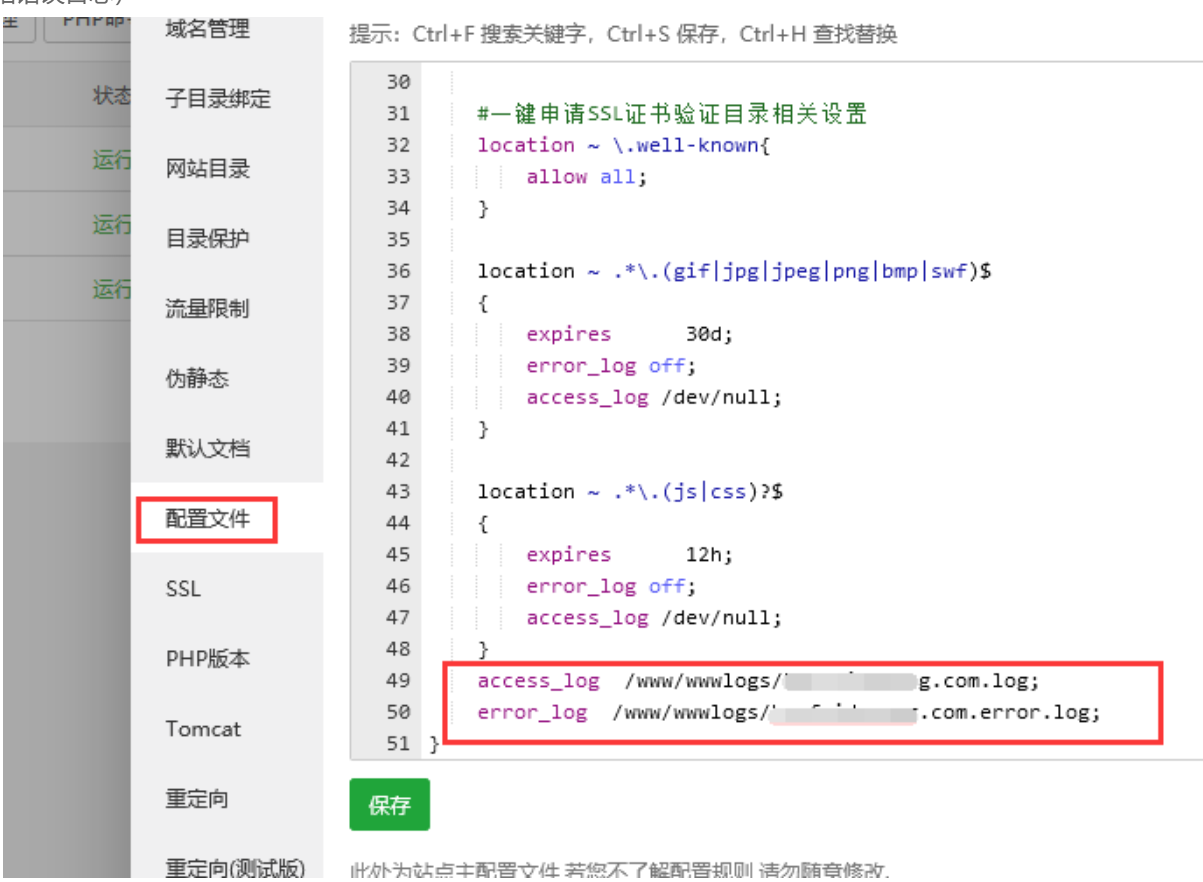Go to 流量限制 tab

pyautogui.click(x=207, y=309)
